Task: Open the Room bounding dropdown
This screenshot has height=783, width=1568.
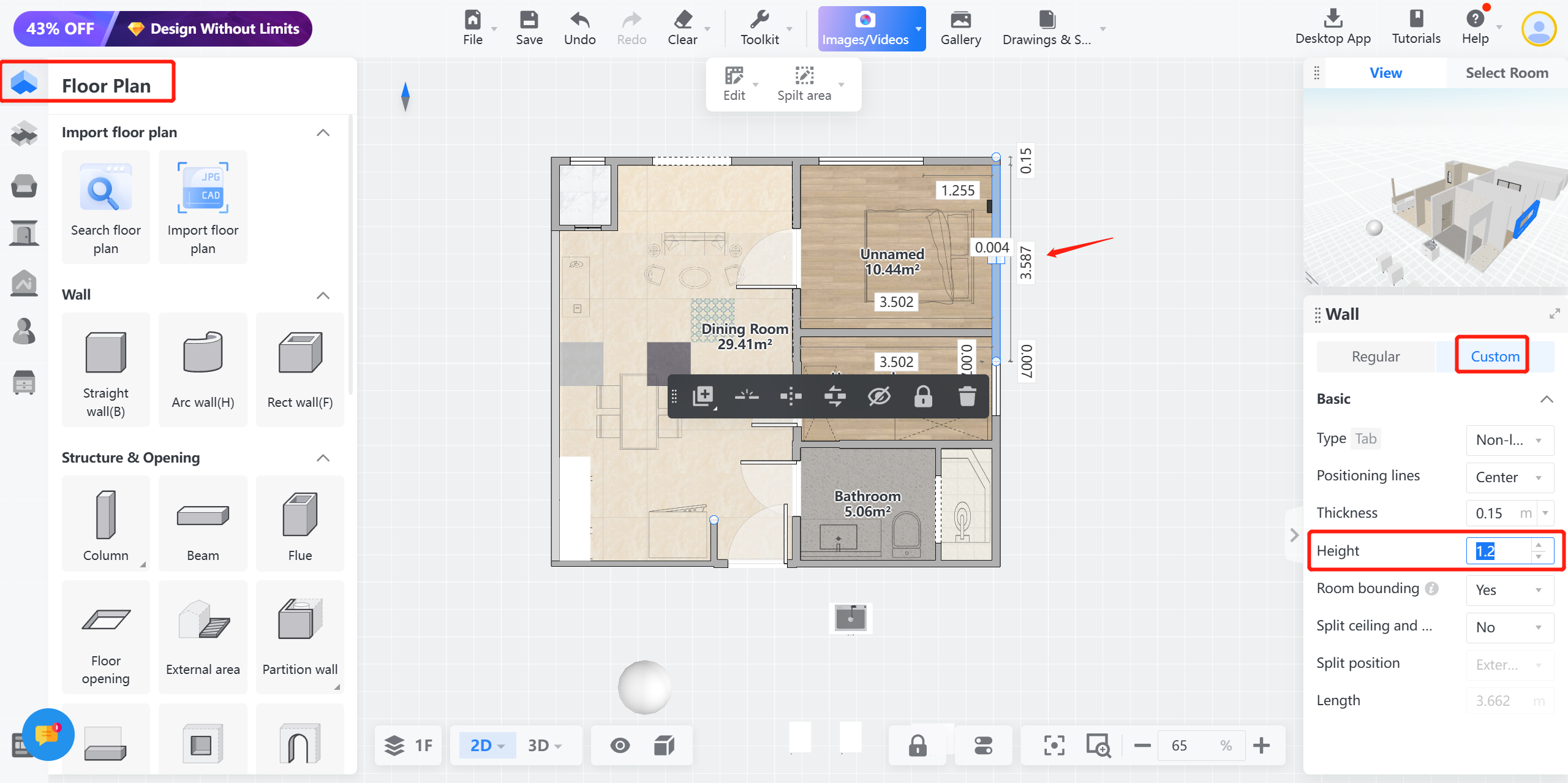Action: click(x=1509, y=590)
